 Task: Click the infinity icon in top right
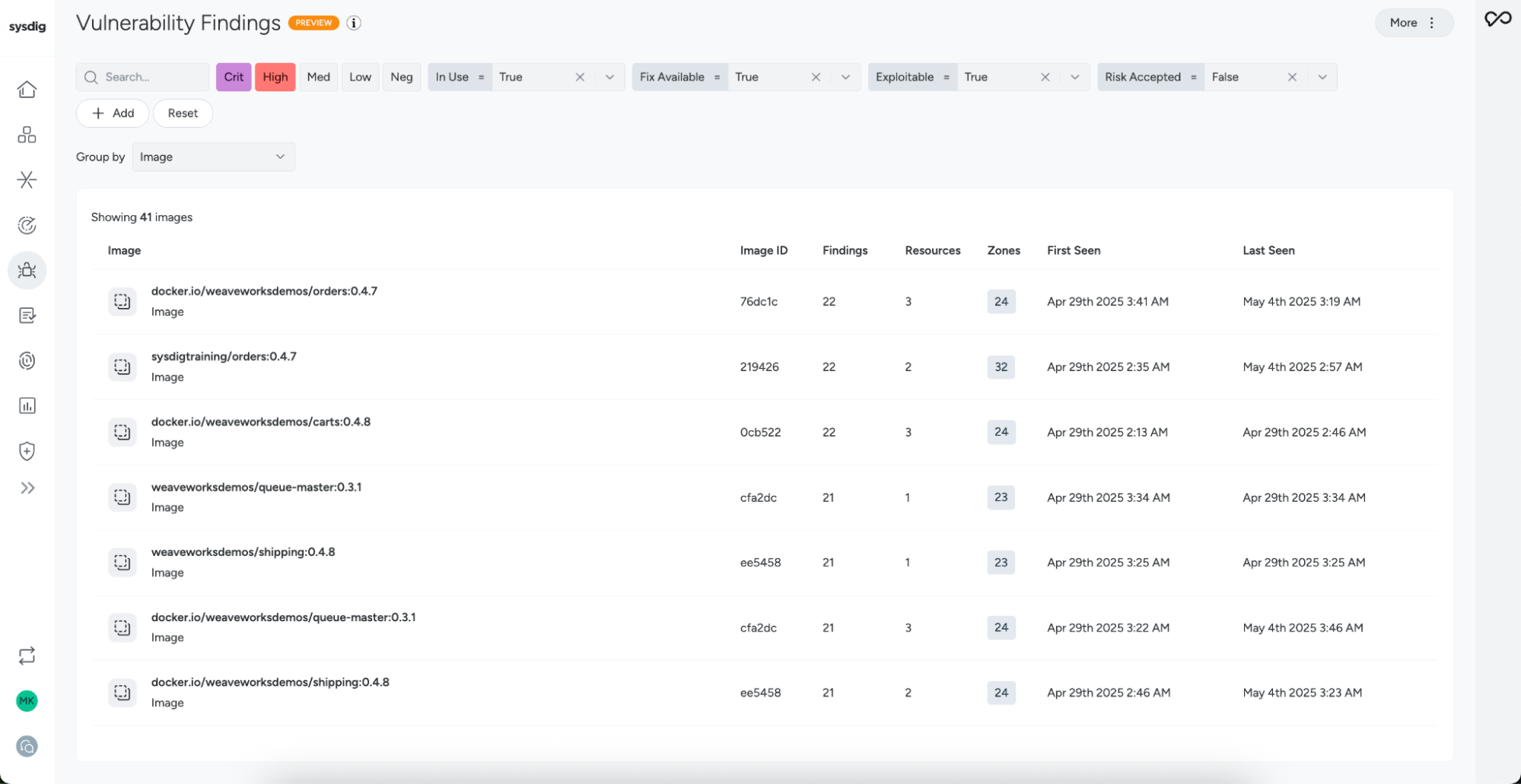1498,19
